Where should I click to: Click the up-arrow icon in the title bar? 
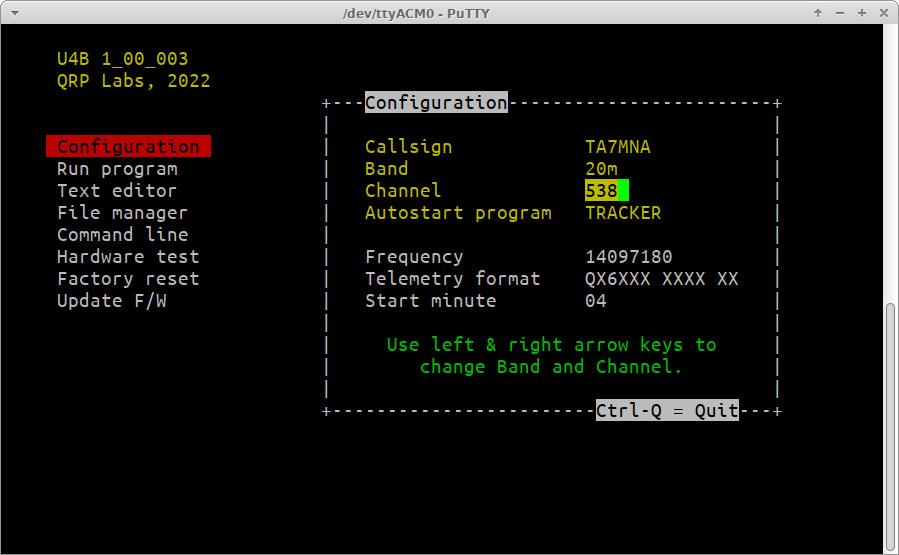click(818, 13)
